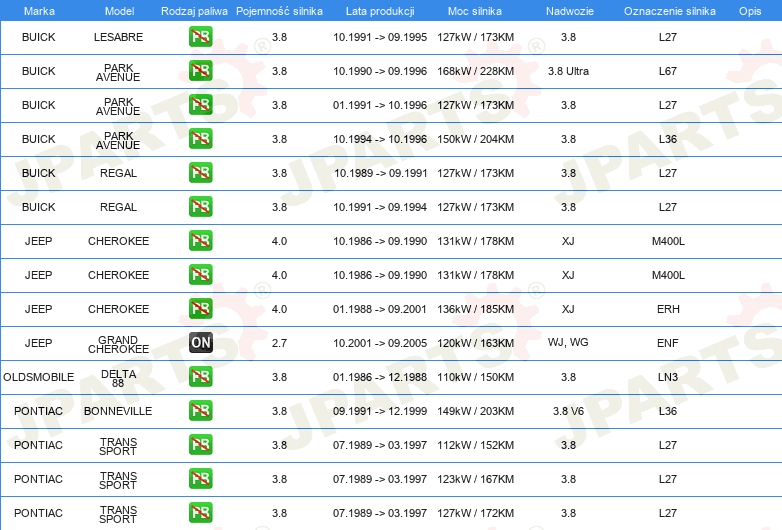782x530 pixels.
Task: Click the 10.1989 -> 09.1991 date cell
Action: click(x=380, y=173)
